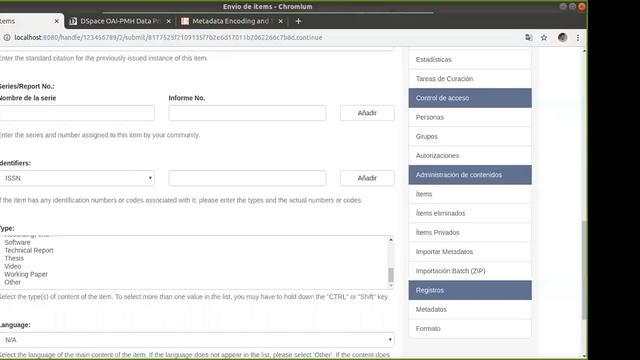Screen dimensions: 640x360
Task: Open the ISSN identifier type dropdown
Action: tap(77, 178)
